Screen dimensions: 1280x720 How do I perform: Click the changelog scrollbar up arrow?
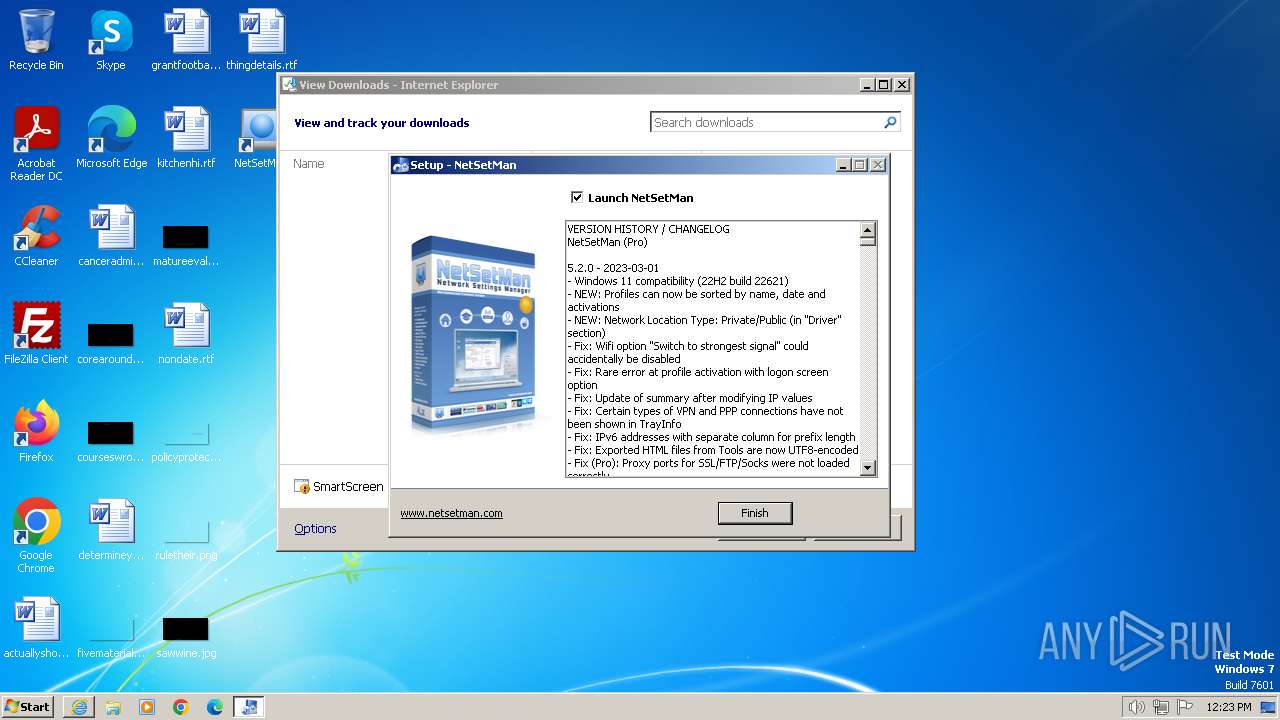(x=868, y=229)
